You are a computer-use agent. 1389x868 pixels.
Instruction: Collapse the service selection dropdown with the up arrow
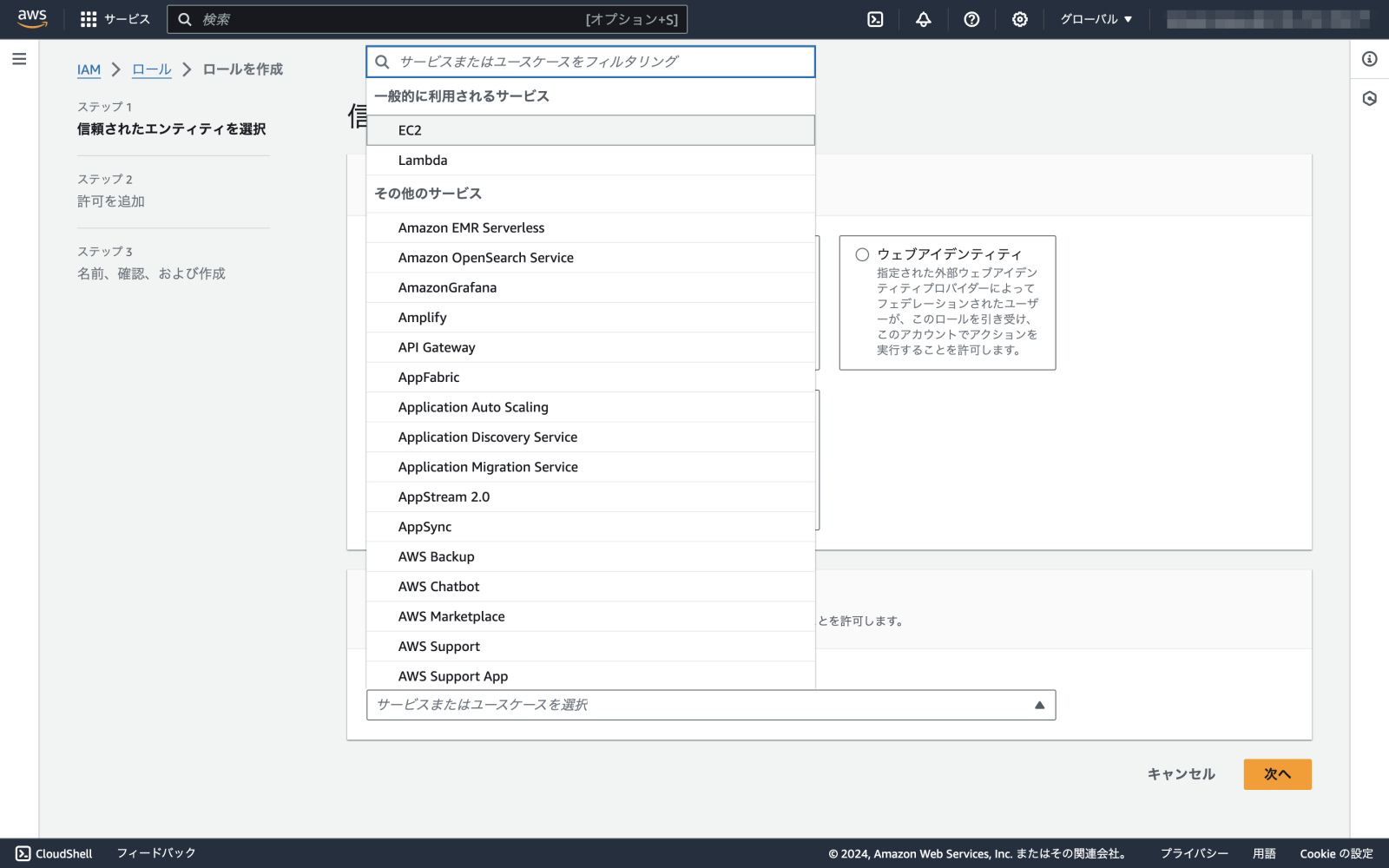coord(1038,705)
